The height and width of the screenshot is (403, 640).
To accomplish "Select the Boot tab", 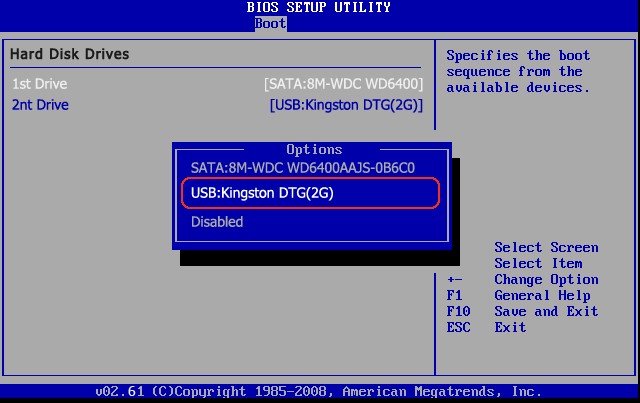I will [270, 23].
